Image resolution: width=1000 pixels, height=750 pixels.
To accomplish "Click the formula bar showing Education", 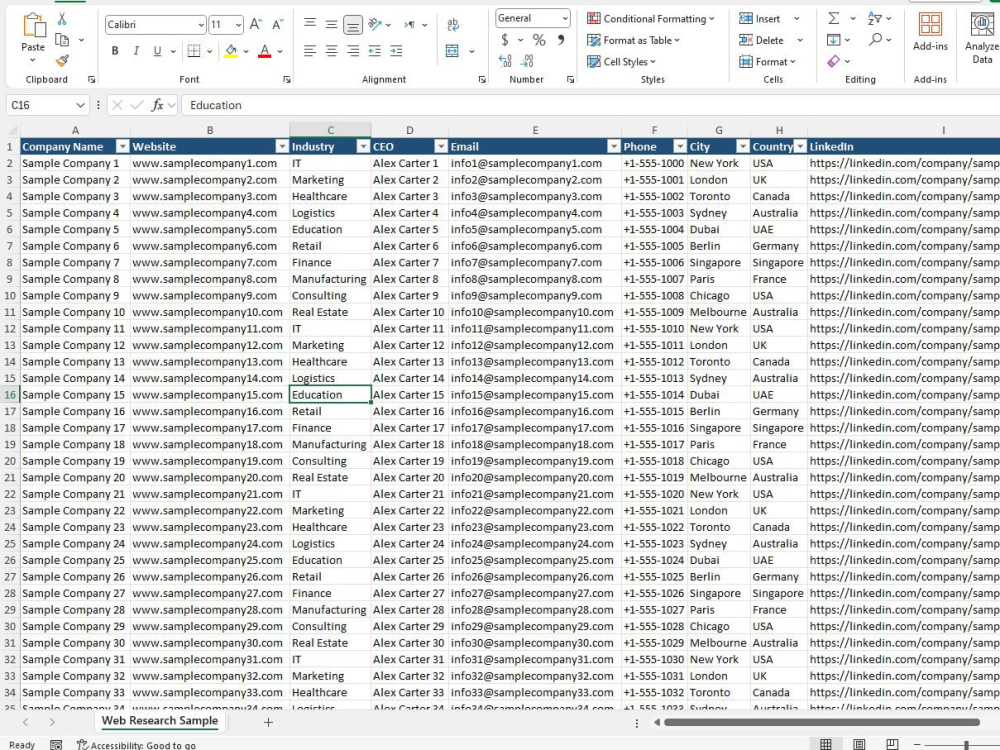I will (591, 105).
